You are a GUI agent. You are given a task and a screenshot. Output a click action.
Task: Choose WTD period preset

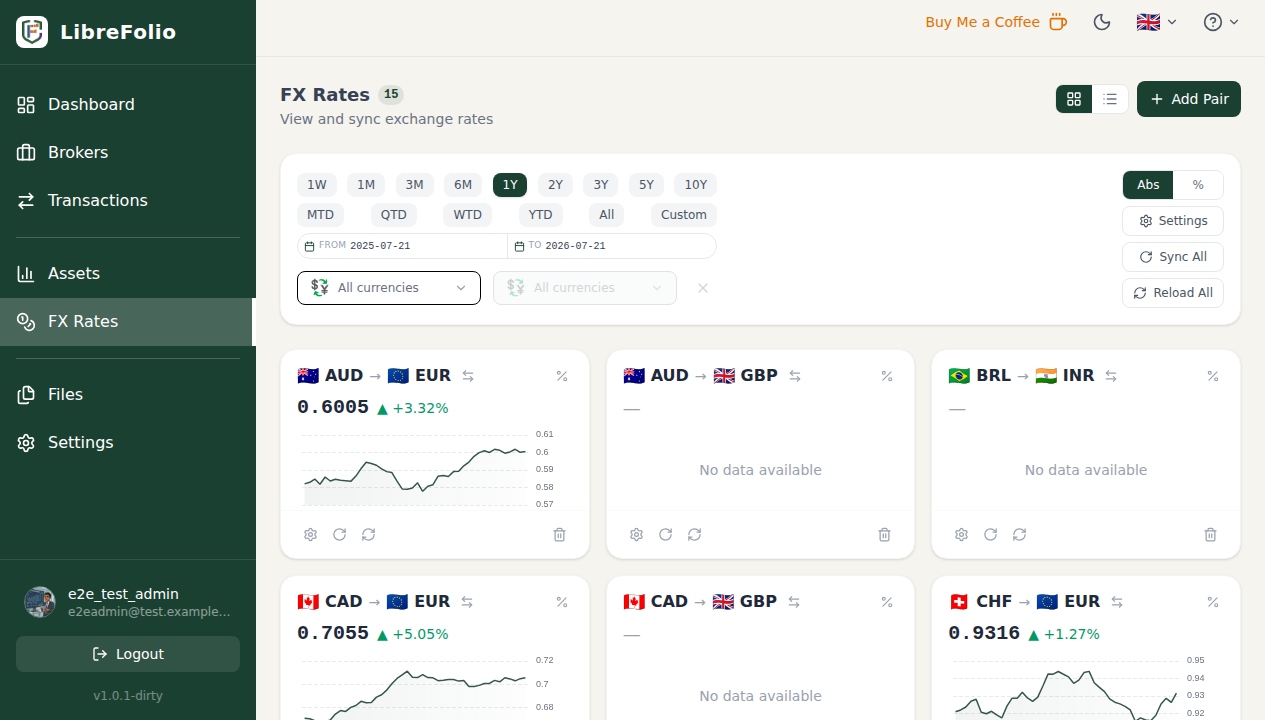pos(467,215)
